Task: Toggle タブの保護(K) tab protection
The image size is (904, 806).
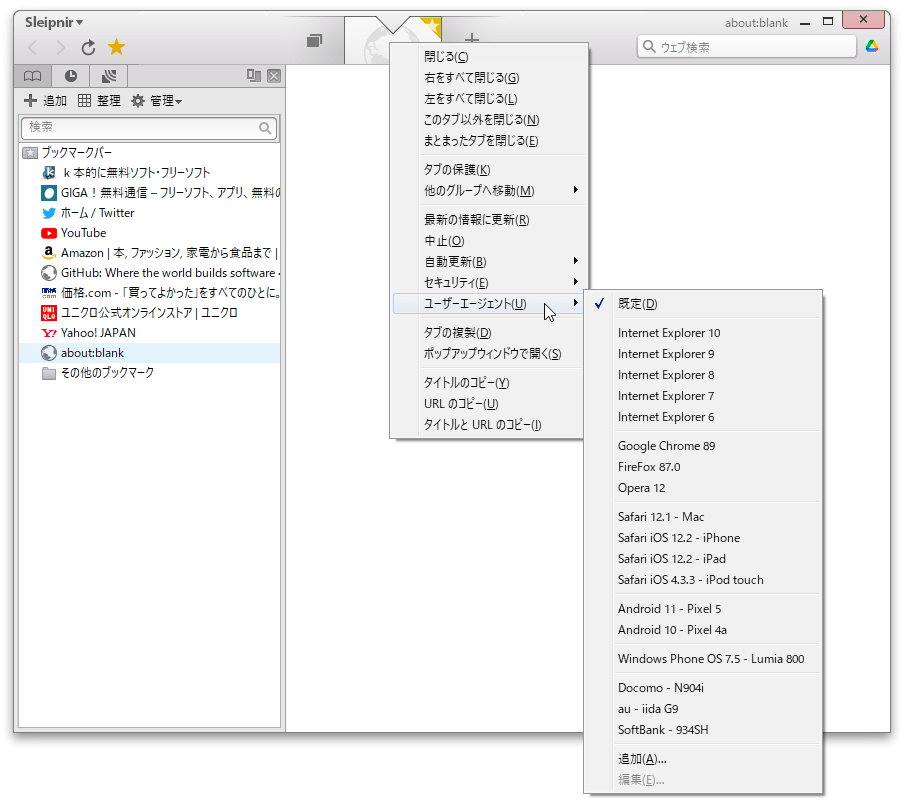Action: 488,170
